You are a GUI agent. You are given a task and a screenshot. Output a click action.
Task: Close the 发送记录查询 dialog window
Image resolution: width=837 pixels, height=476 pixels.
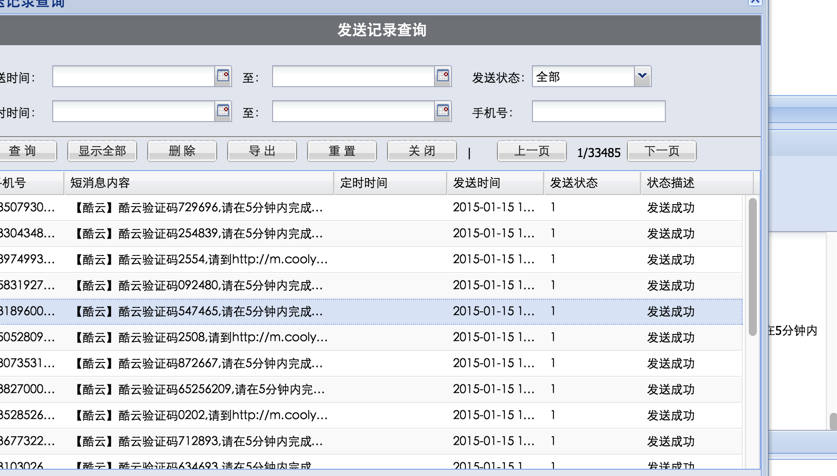pos(754,2)
